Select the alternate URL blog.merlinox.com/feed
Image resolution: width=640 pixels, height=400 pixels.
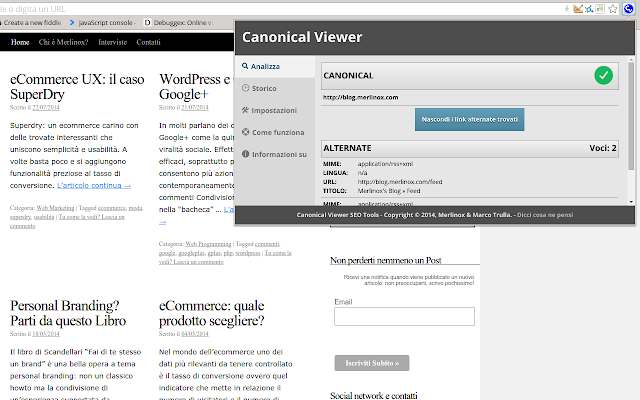(x=400, y=182)
